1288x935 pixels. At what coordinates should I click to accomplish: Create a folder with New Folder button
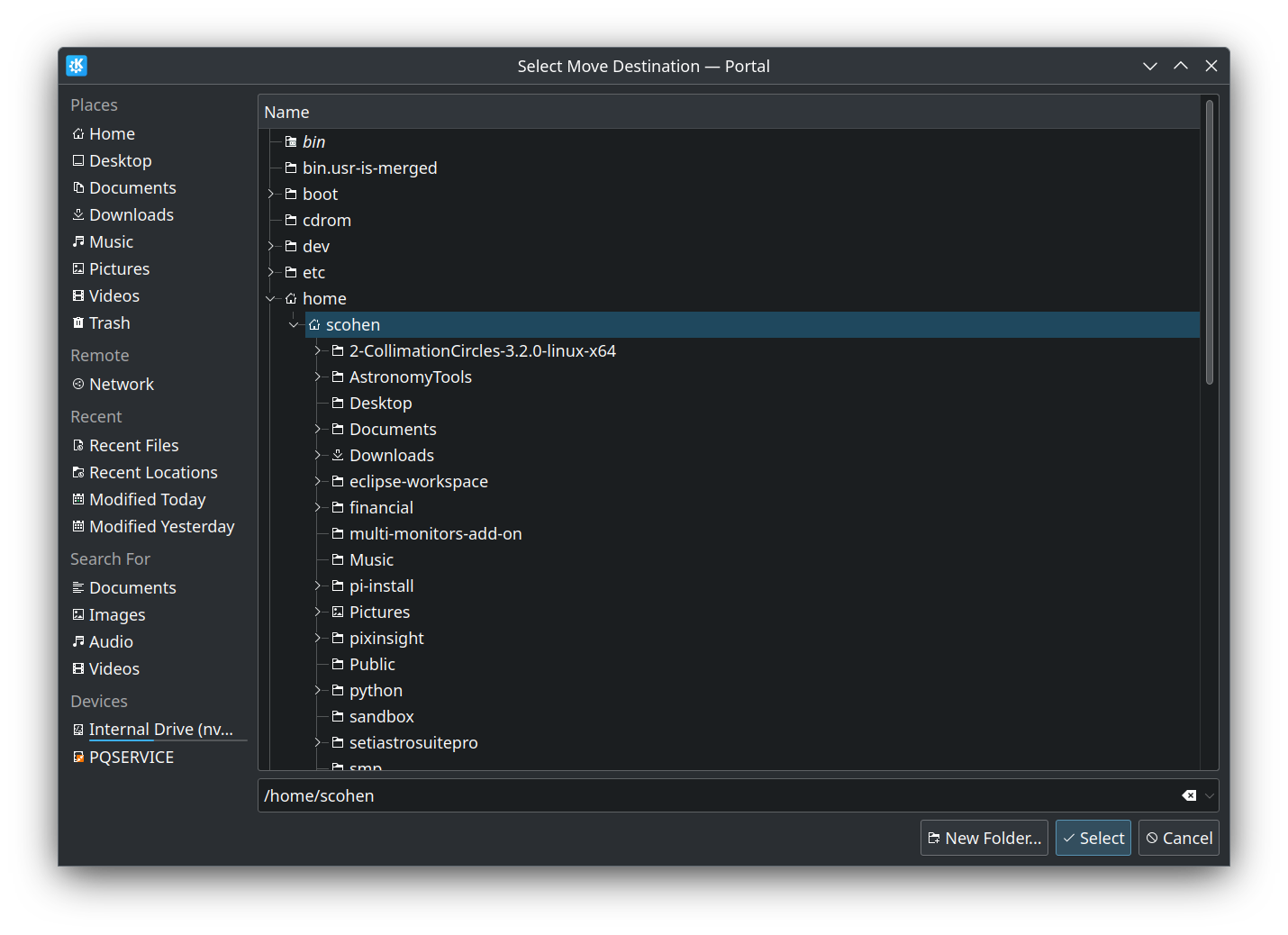984,838
